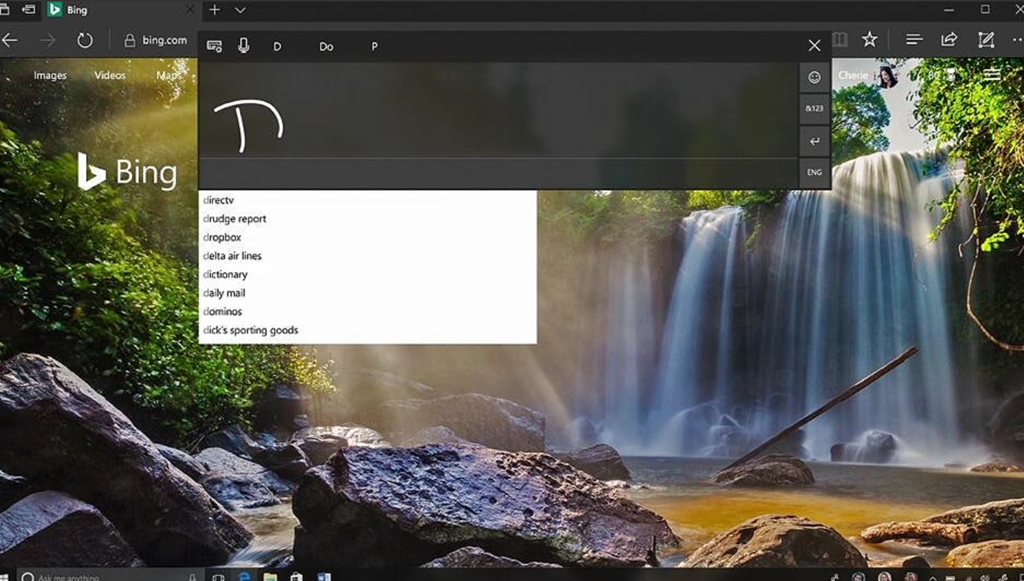
Task: Add page to favorites with star icon
Action: [x=869, y=39]
